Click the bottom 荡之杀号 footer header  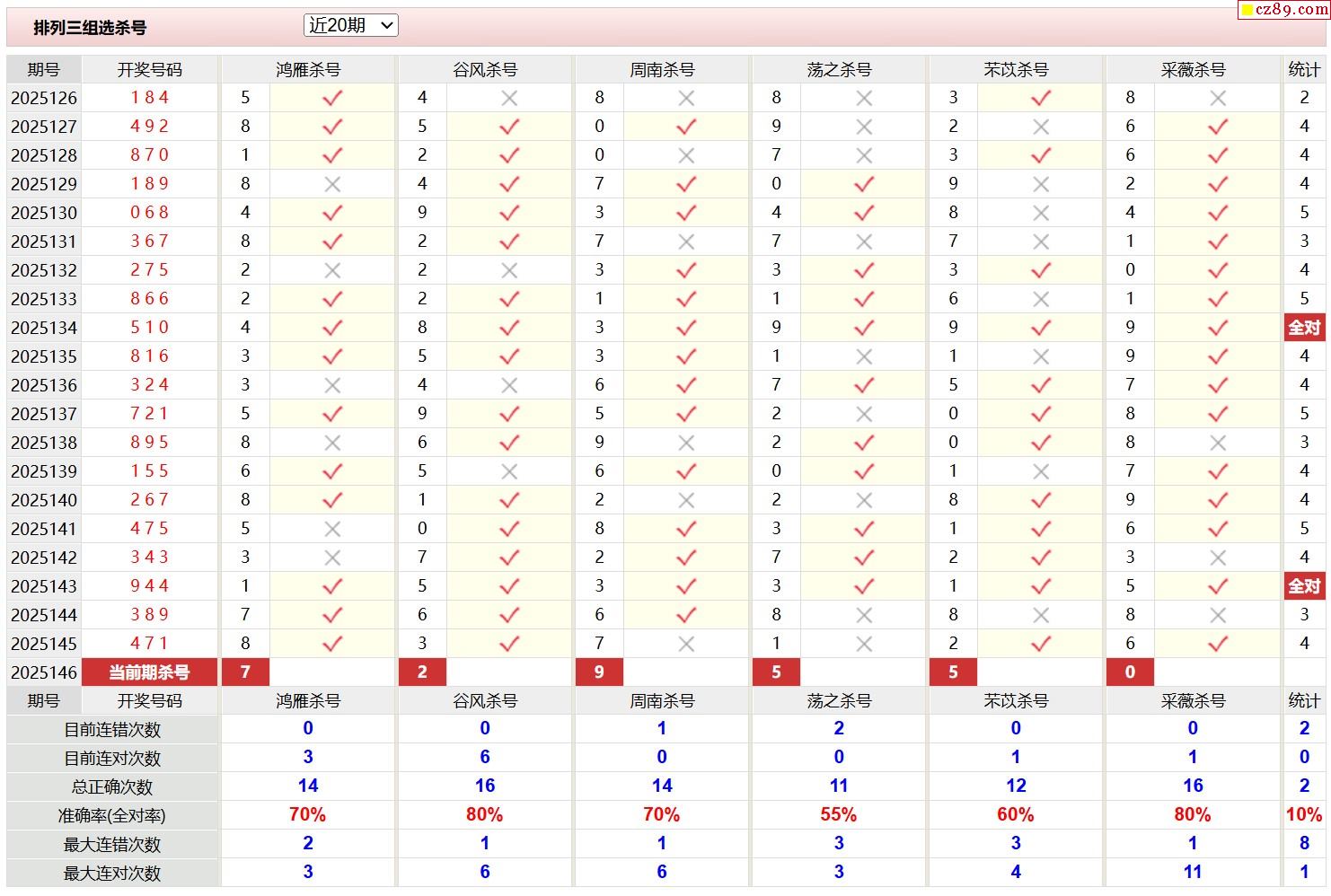[x=839, y=701]
